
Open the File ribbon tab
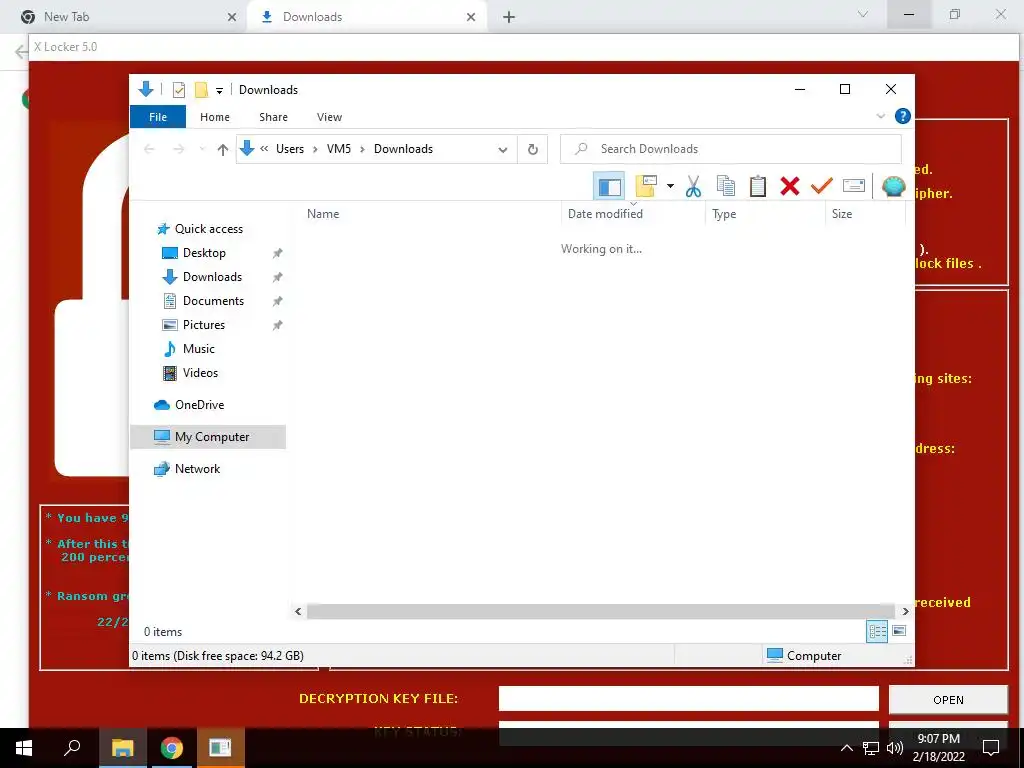tap(158, 117)
